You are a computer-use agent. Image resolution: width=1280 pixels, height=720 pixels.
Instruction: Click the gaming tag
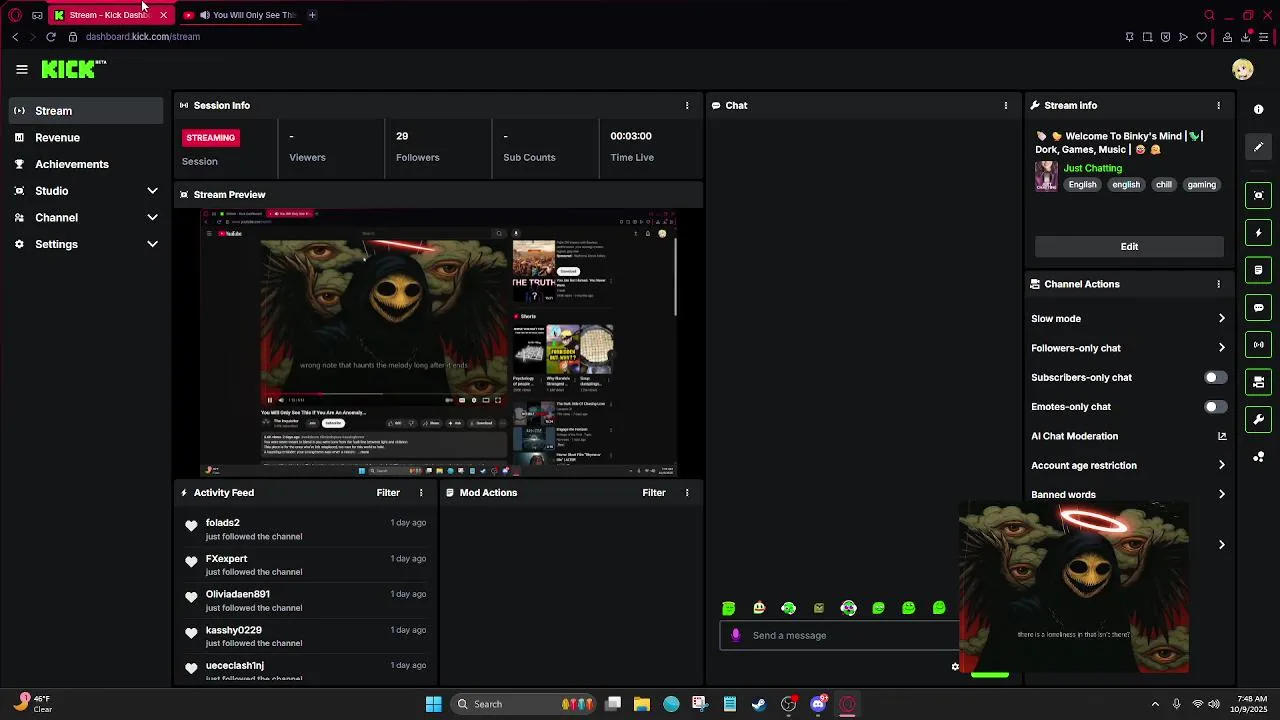click(x=1201, y=184)
